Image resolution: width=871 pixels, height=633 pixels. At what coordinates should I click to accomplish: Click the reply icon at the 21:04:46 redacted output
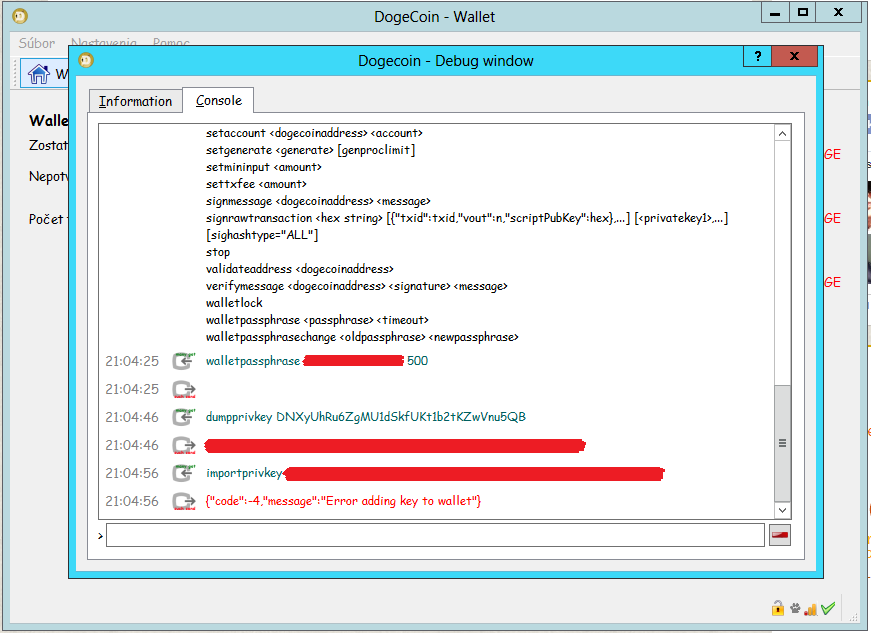point(183,445)
